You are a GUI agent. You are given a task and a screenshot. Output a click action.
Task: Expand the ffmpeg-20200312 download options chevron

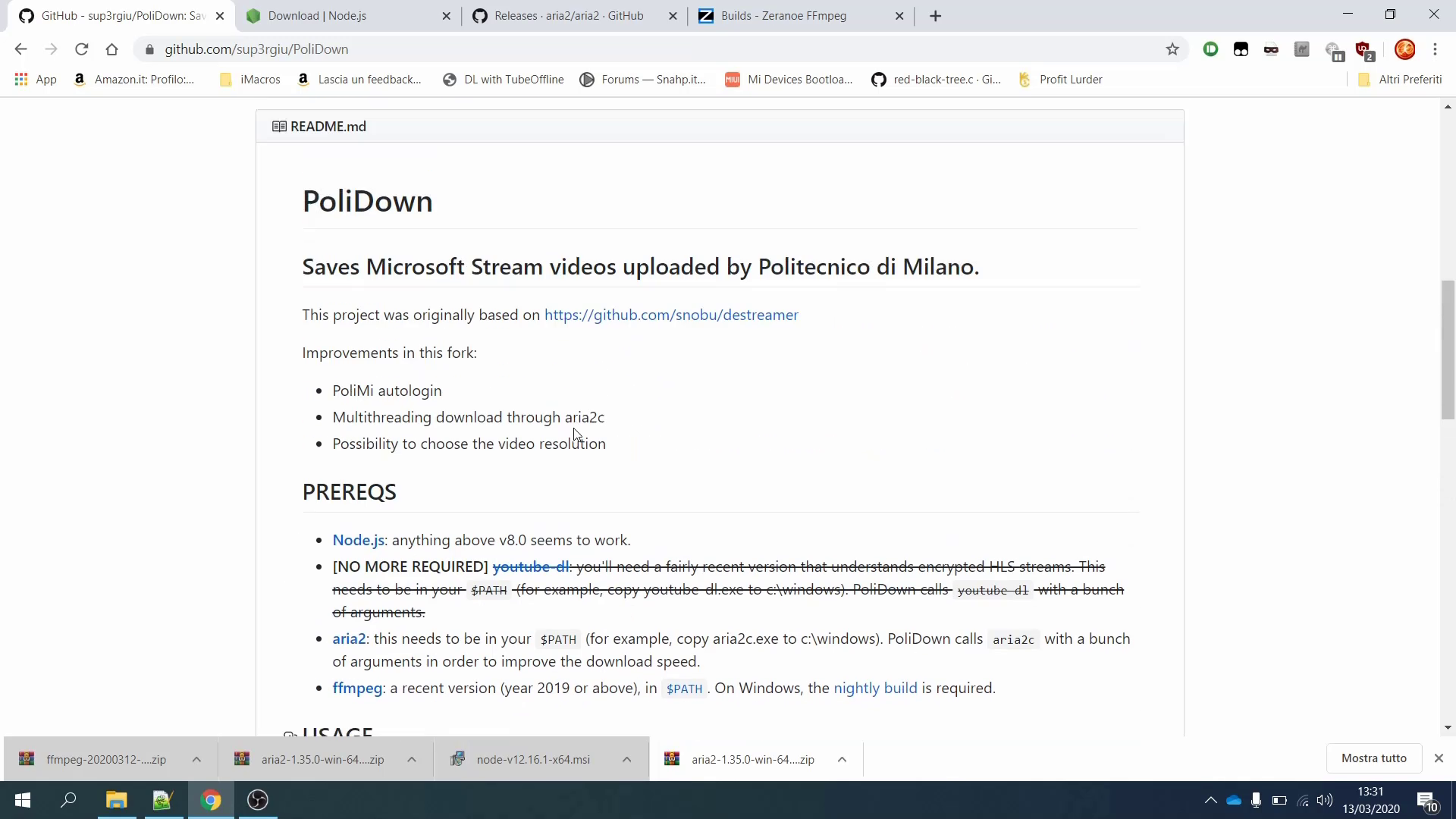(x=196, y=759)
